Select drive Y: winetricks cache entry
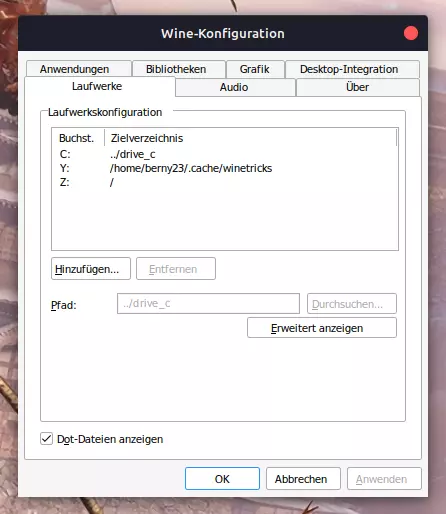This screenshot has height=514, width=446. click(x=225, y=168)
